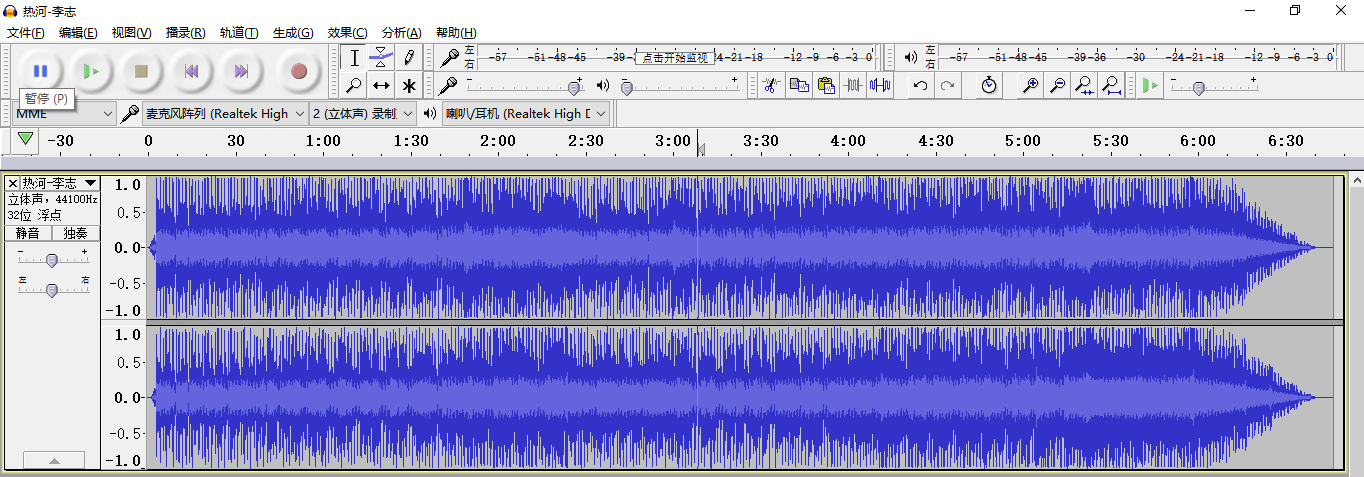Select the Time Shift arrows tool

pyautogui.click(x=381, y=85)
